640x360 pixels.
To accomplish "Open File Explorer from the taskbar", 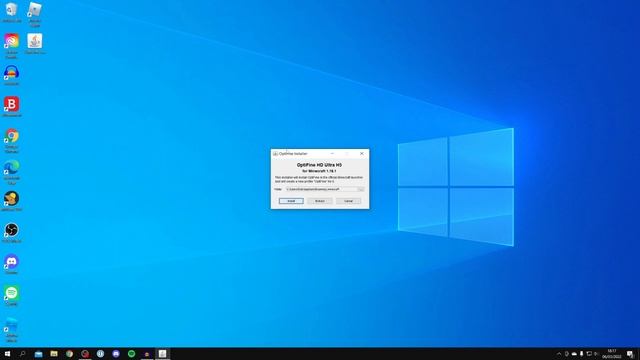I will tap(54, 354).
